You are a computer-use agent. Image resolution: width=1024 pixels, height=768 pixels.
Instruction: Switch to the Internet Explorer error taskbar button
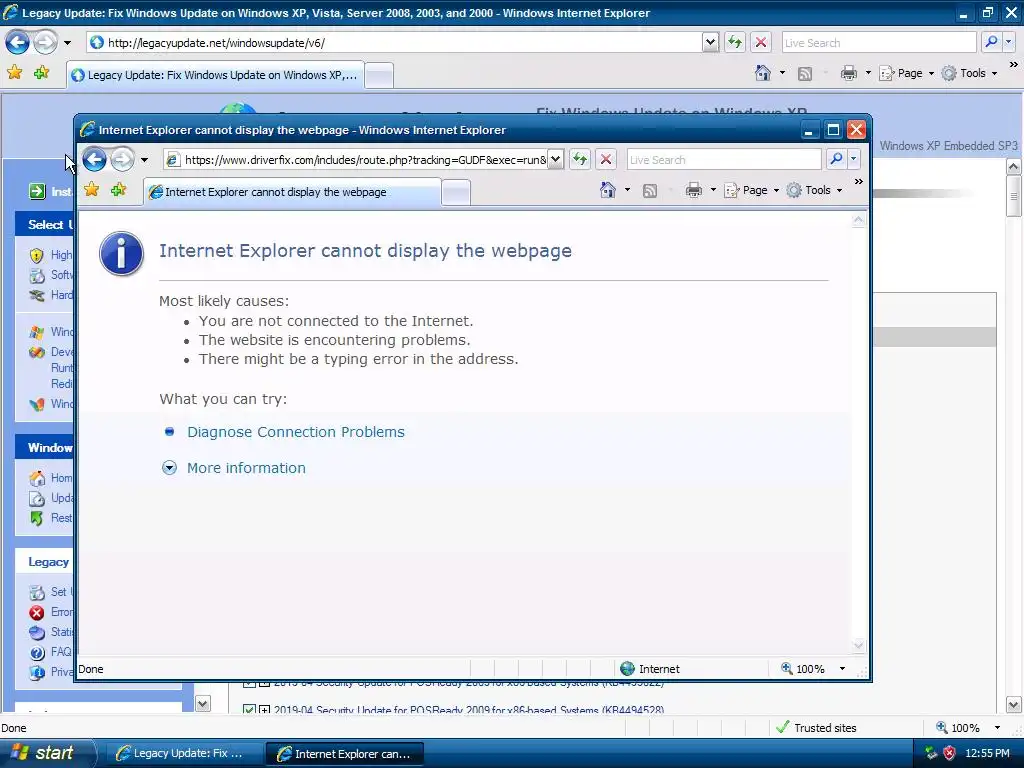tap(345, 753)
